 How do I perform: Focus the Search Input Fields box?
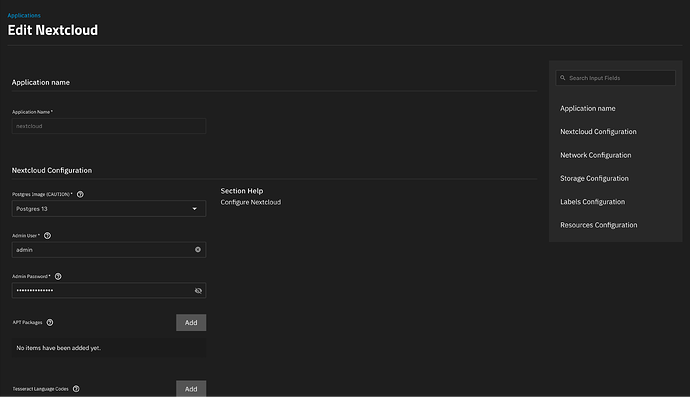click(x=615, y=78)
